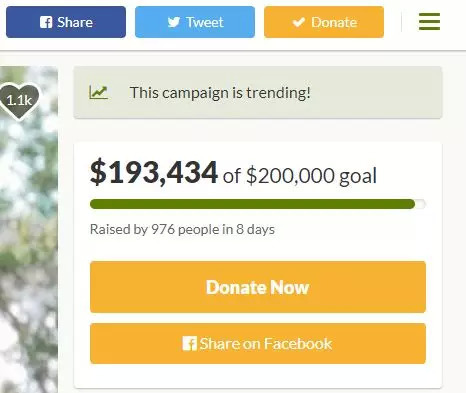Click the Tweet button
The width and height of the screenshot is (466, 393).
[x=195, y=22]
